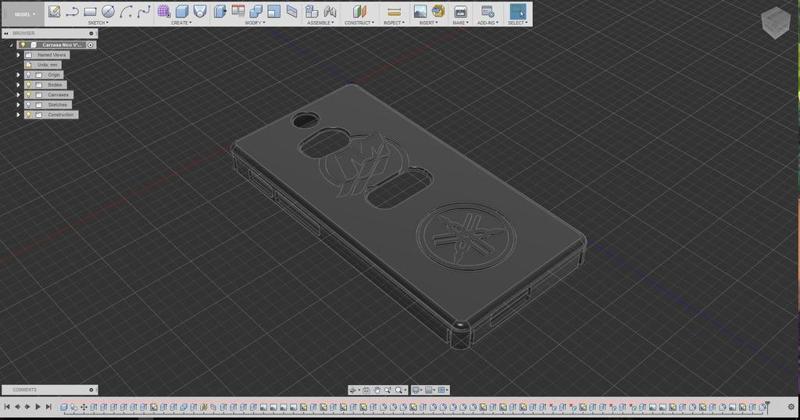Click the COMMENTS panel options dot
Viewport: 800px width, 420px height.
(x=91, y=390)
